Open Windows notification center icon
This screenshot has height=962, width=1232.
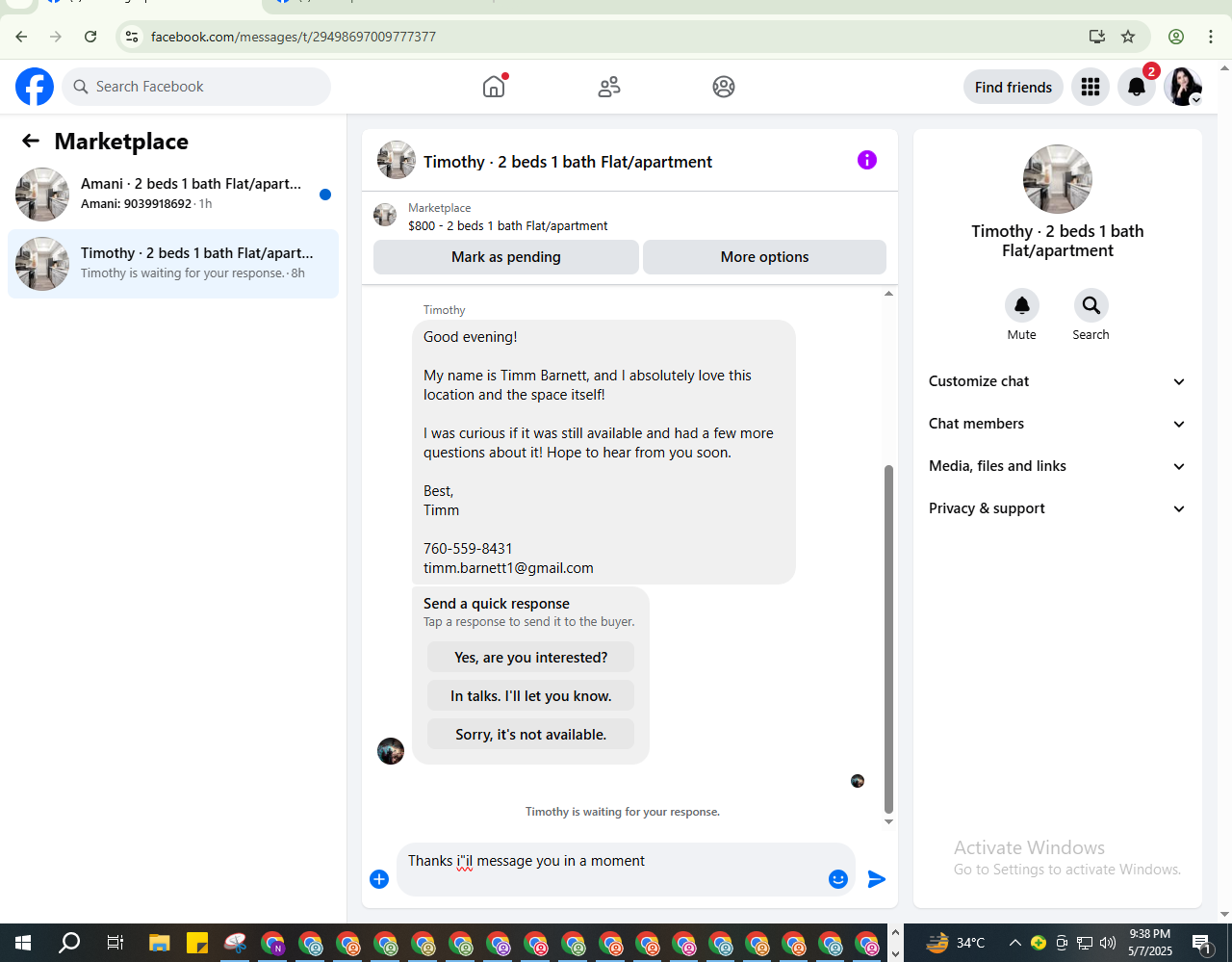tap(1201, 943)
